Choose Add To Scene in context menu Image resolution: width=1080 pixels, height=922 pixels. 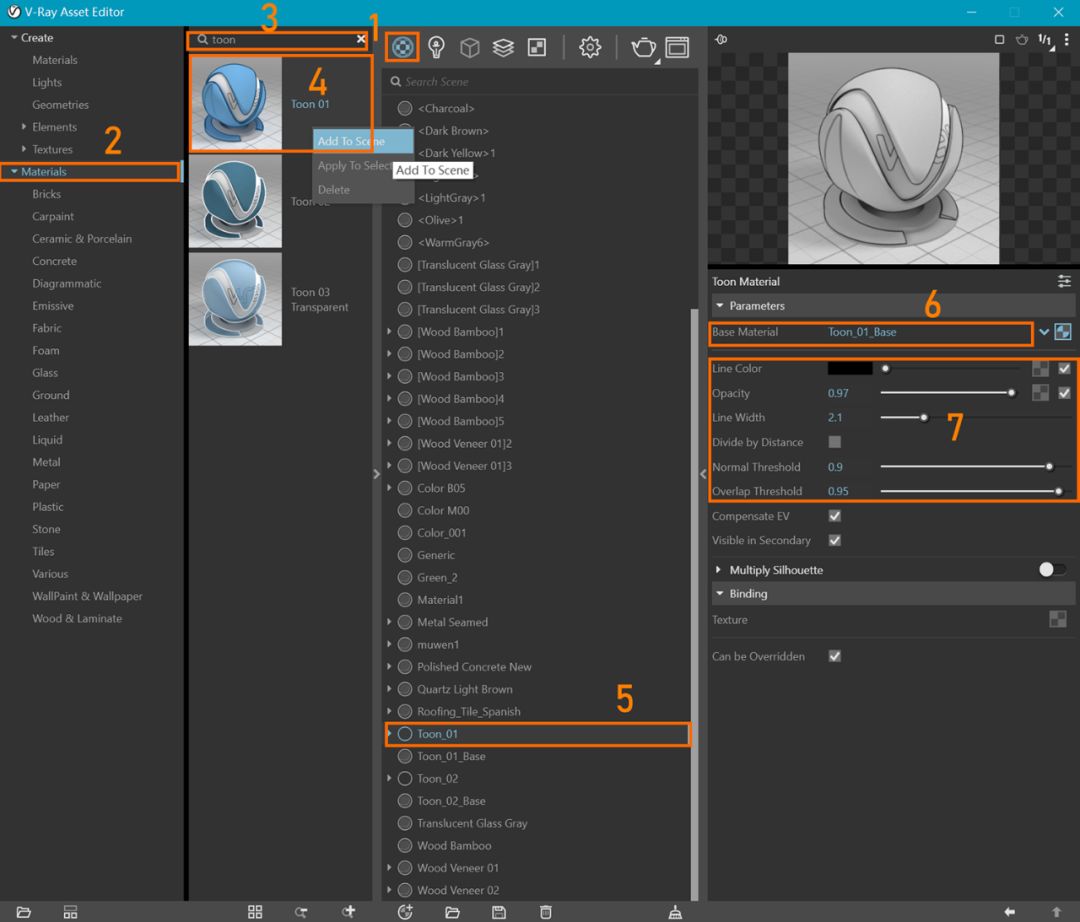point(363,141)
